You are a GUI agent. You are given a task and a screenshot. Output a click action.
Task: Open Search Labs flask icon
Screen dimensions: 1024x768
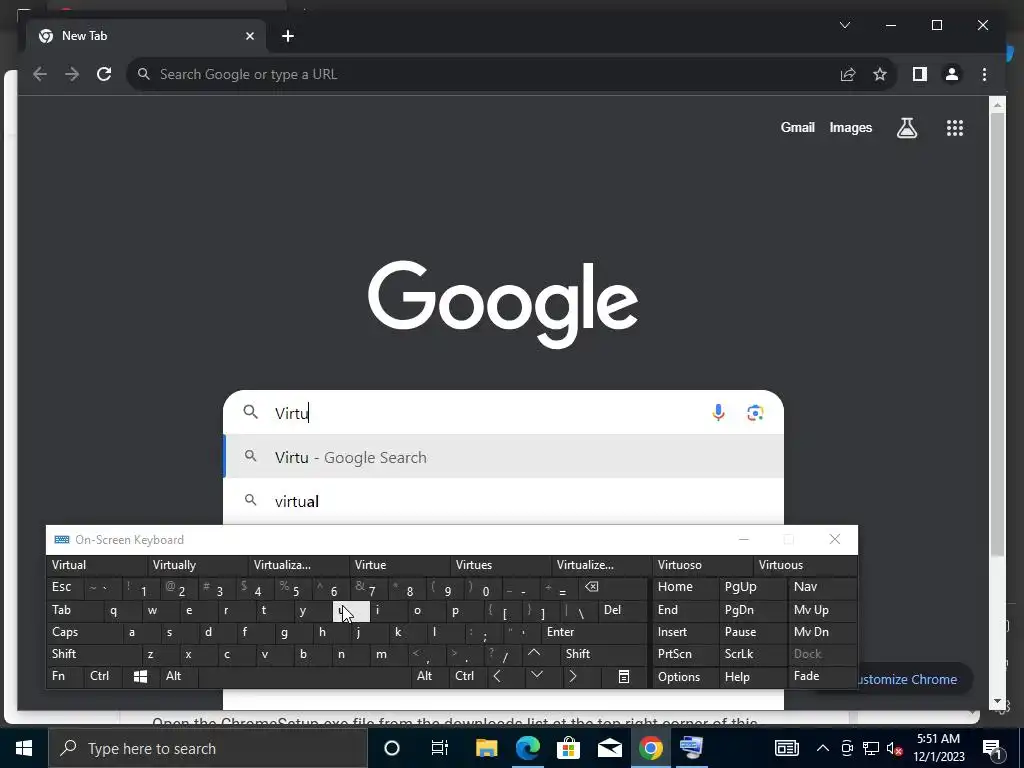[906, 128]
